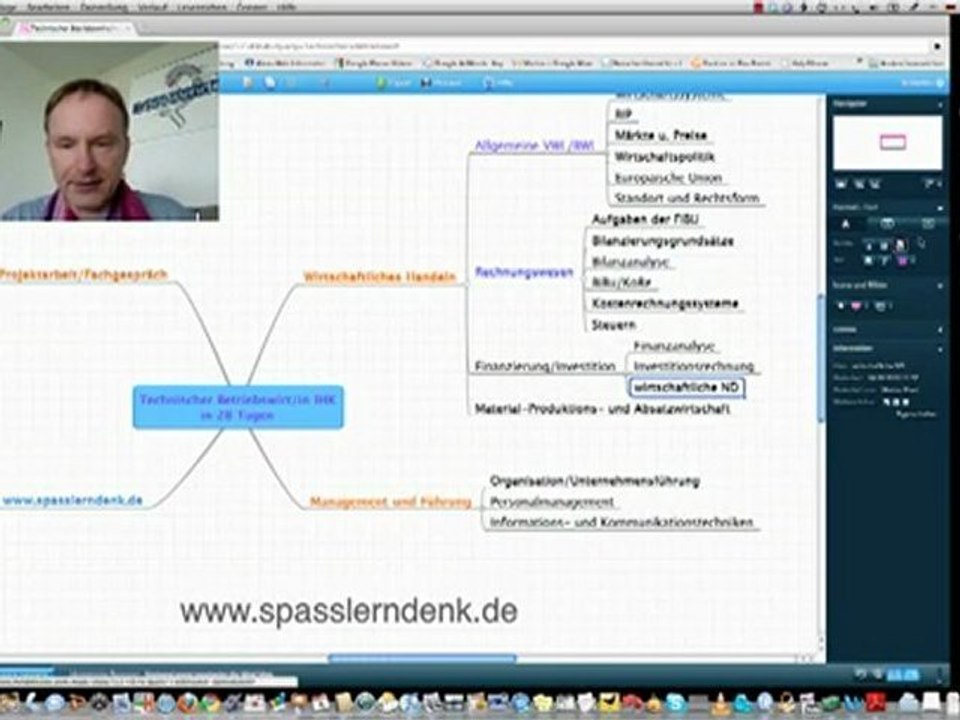The image size is (960, 720).
Task: Select the rightmost Format tab icon
Action: 928,224
